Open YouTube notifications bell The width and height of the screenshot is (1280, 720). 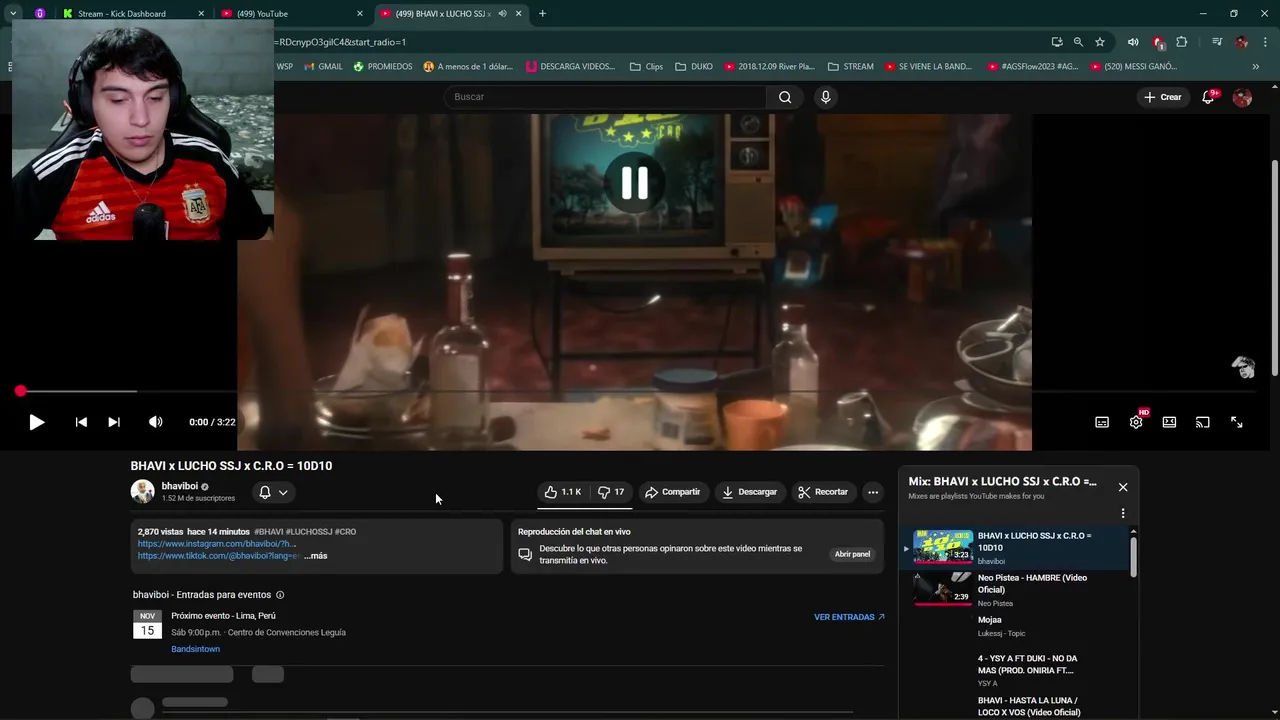click(1208, 97)
